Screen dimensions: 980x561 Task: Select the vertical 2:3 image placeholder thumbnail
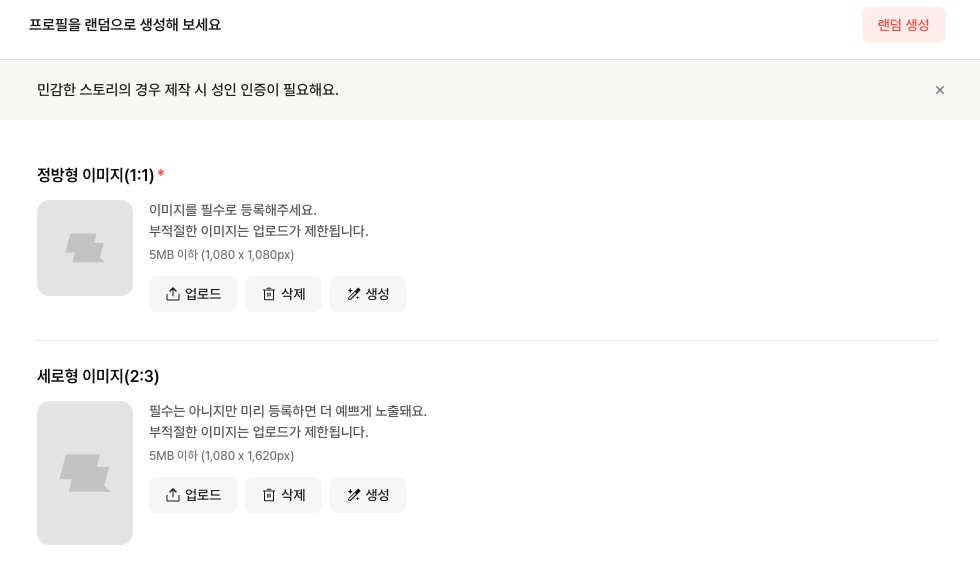pos(85,473)
